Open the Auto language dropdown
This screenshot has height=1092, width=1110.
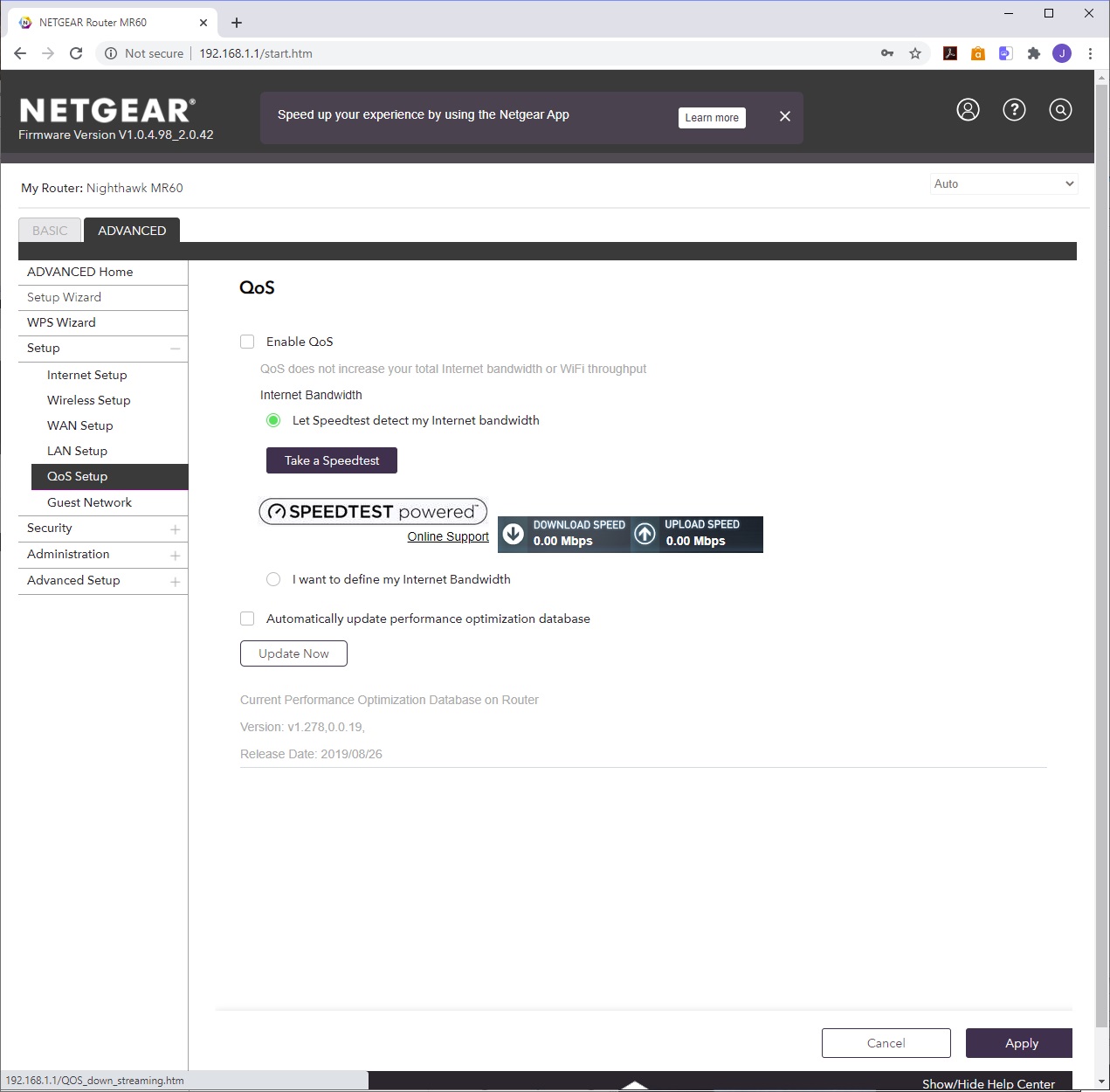point(1003,183)
